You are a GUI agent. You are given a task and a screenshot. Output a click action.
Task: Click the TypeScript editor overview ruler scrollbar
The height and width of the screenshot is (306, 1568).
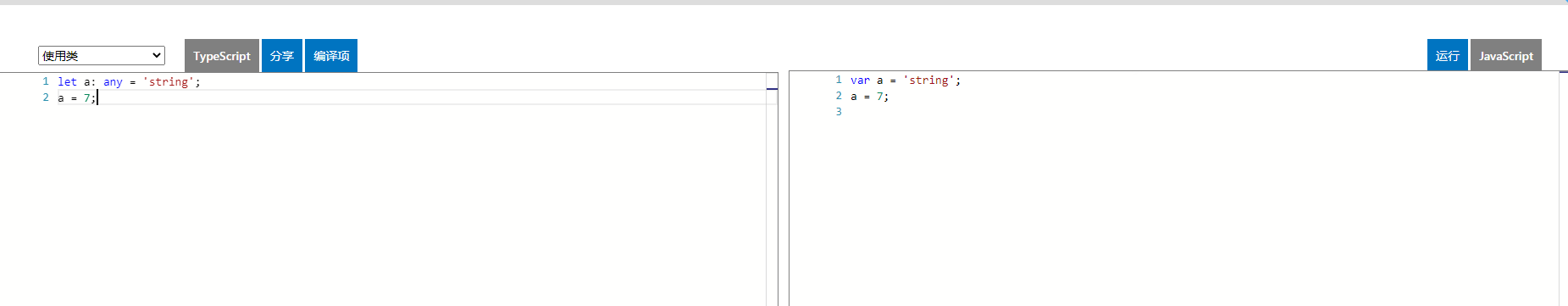click(x=772, y=189)
